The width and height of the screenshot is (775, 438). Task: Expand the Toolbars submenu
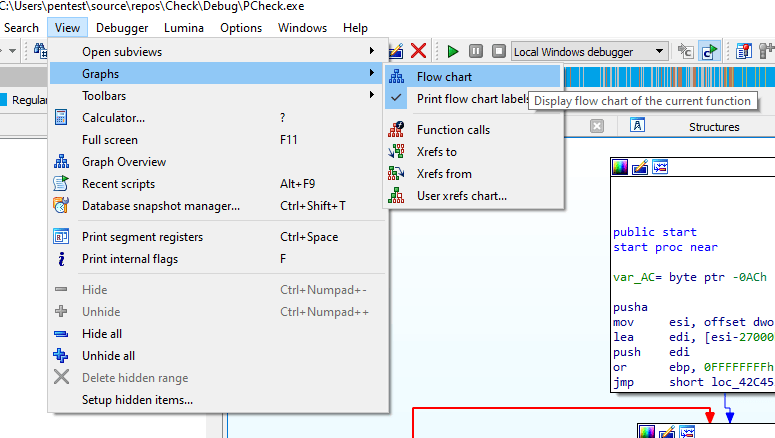point(104,96)
